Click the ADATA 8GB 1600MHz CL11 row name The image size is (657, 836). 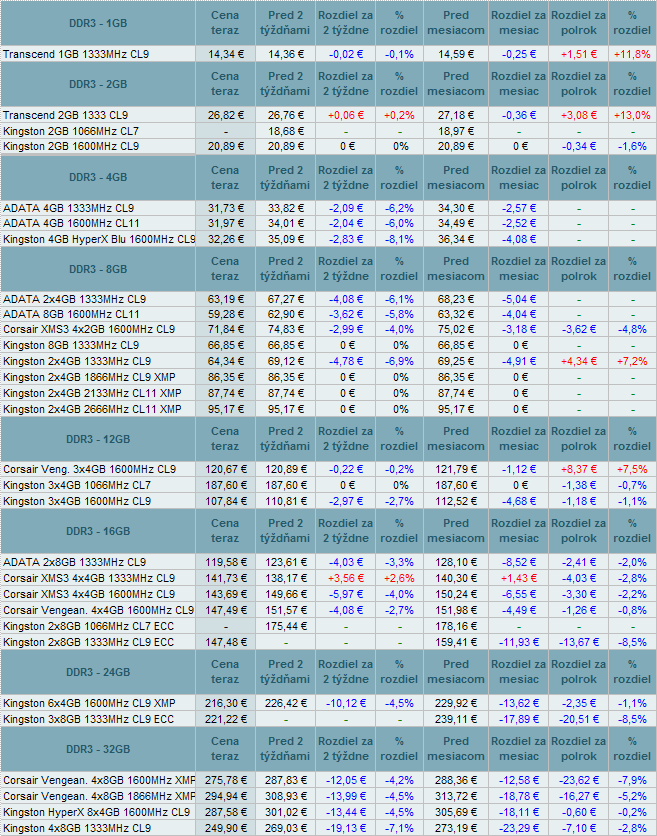point(71,314)
